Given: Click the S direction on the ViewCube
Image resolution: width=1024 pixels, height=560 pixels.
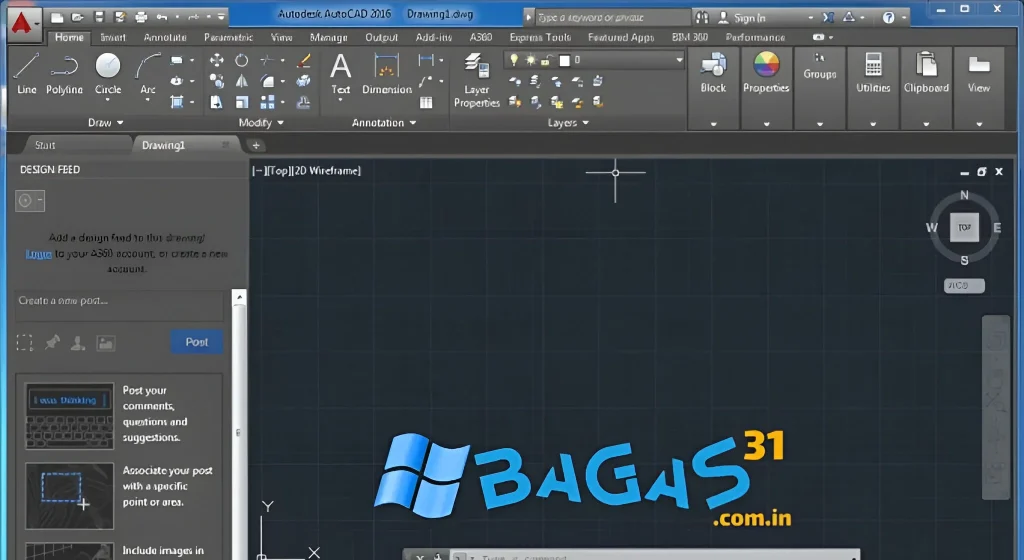Looking at the screenshot, I should click(965, 260).
